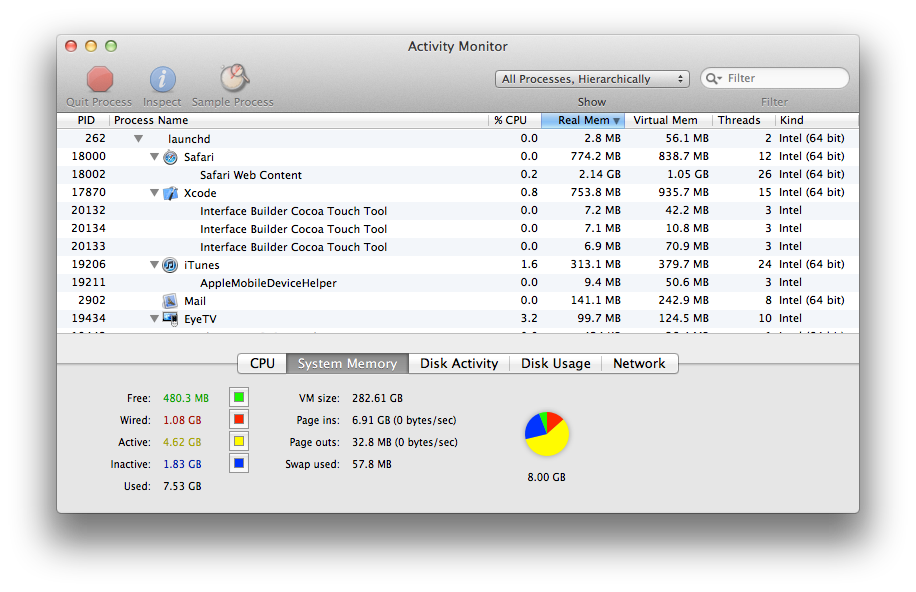Click the blue Inactive memory color swatch
Viewport: 916px width, 592px height.
[239, 463]
